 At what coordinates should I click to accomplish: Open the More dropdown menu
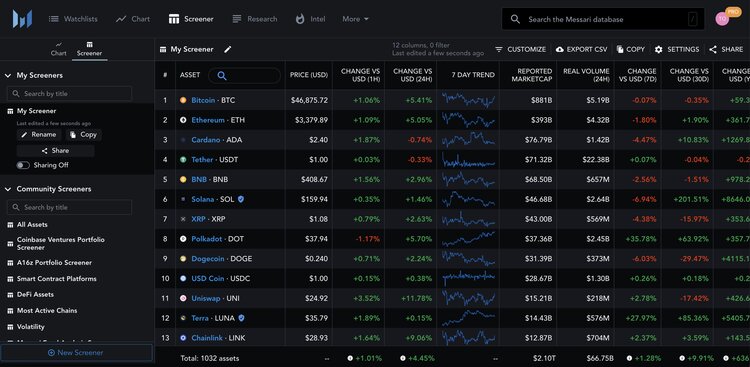point(355,19)
